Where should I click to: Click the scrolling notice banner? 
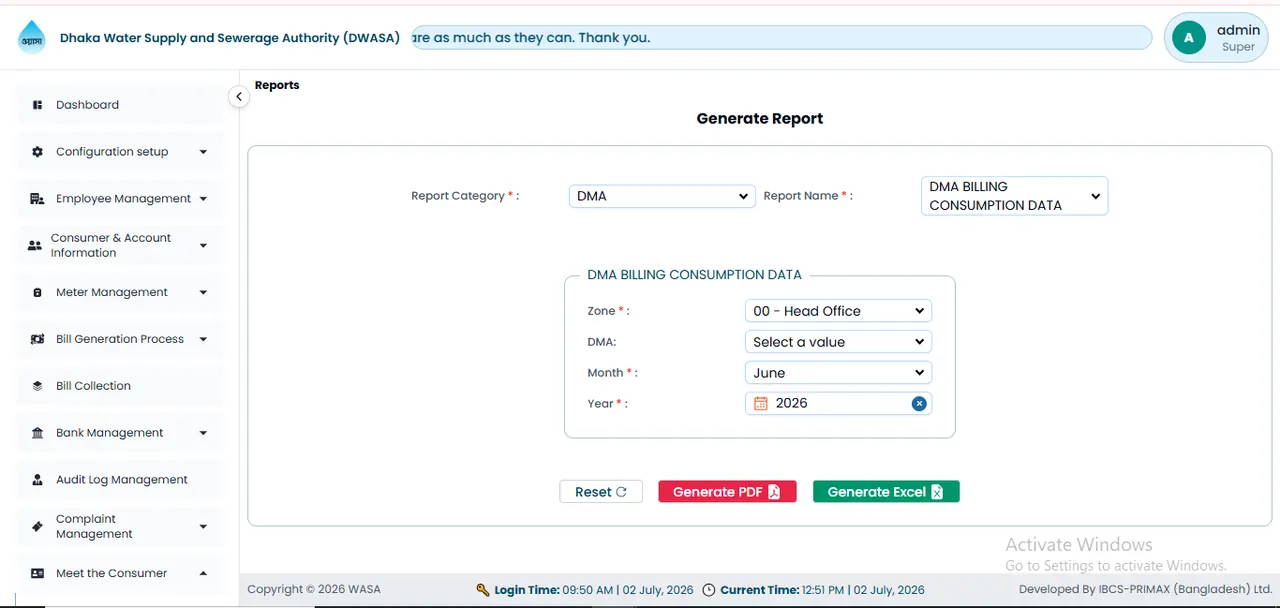click(x=781, y=38)
